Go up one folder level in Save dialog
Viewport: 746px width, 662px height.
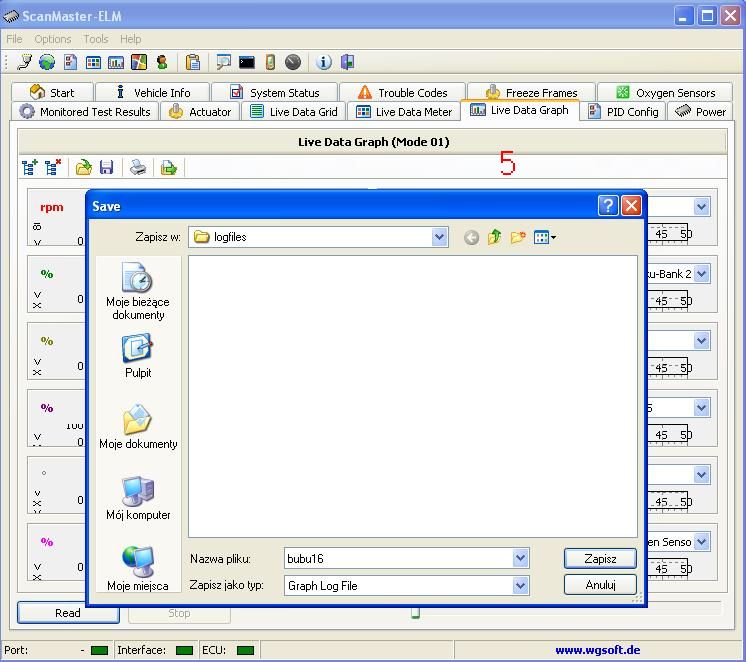click(x=495, y=237)
